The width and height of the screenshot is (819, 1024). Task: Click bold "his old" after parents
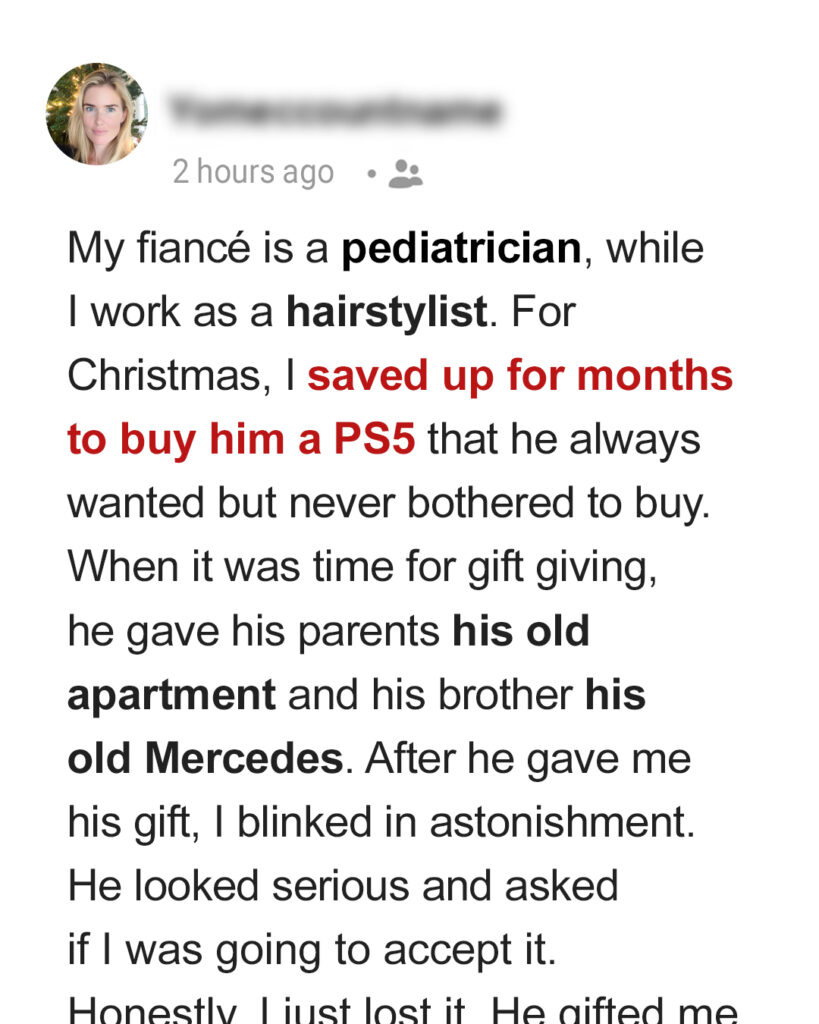521,631
